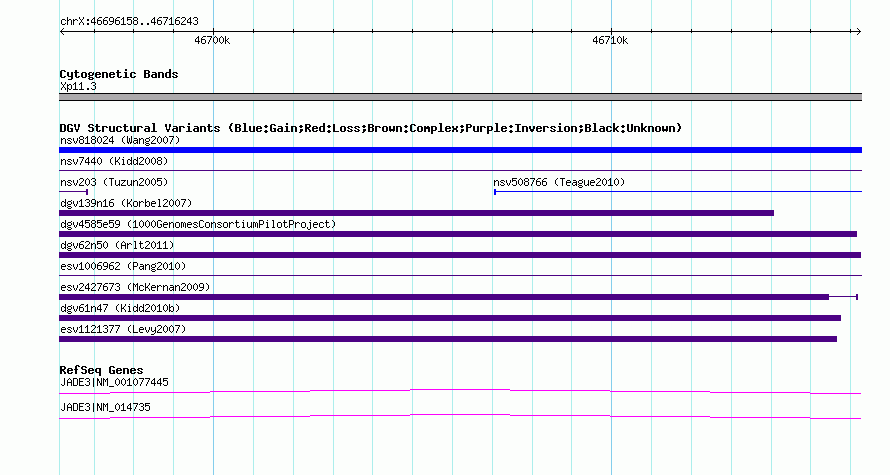Click the thin nsv7440 variant line
The width and height of the screenshot is (890, 475).
coord(460,171)
